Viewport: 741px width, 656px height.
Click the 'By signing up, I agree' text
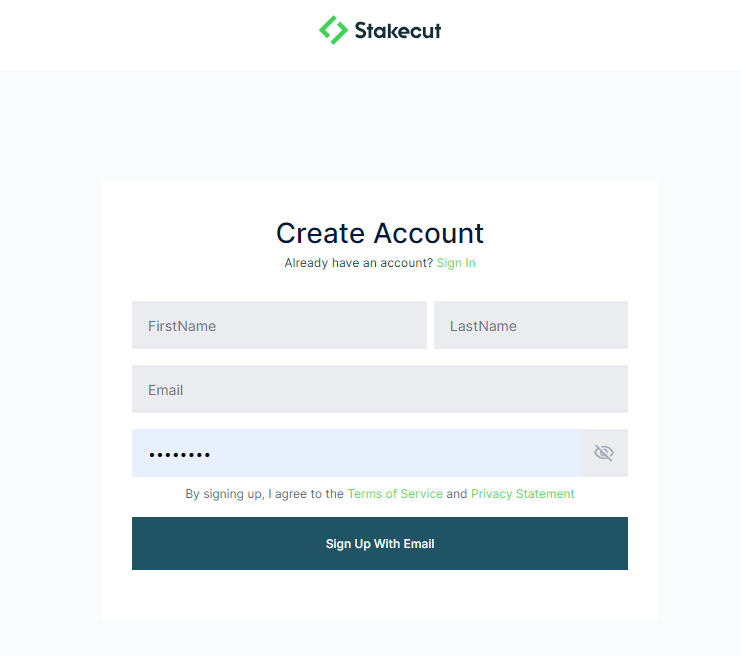[x=264, y=494]
